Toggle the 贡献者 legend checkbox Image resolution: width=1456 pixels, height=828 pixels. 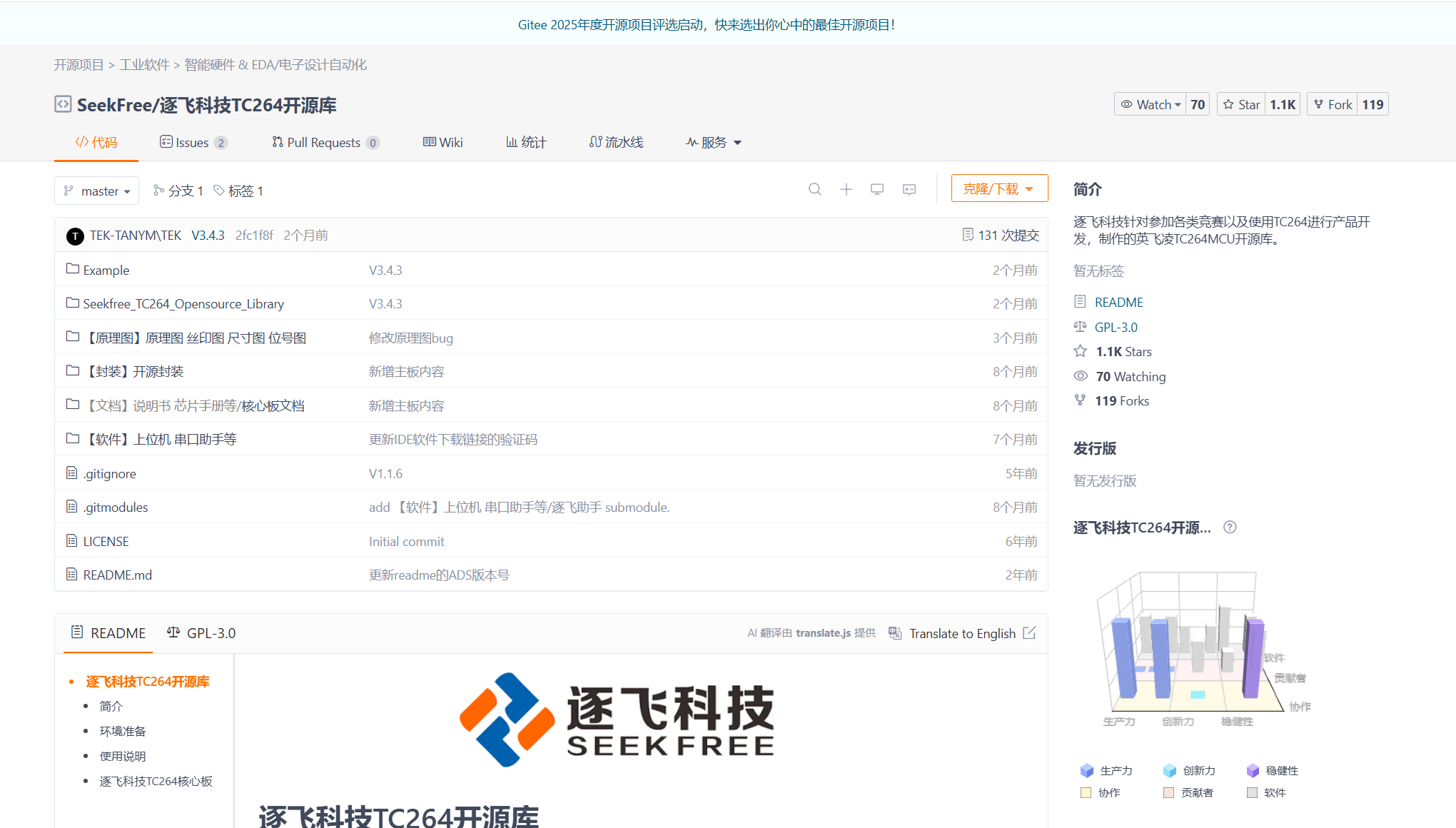pos(1168,792)
